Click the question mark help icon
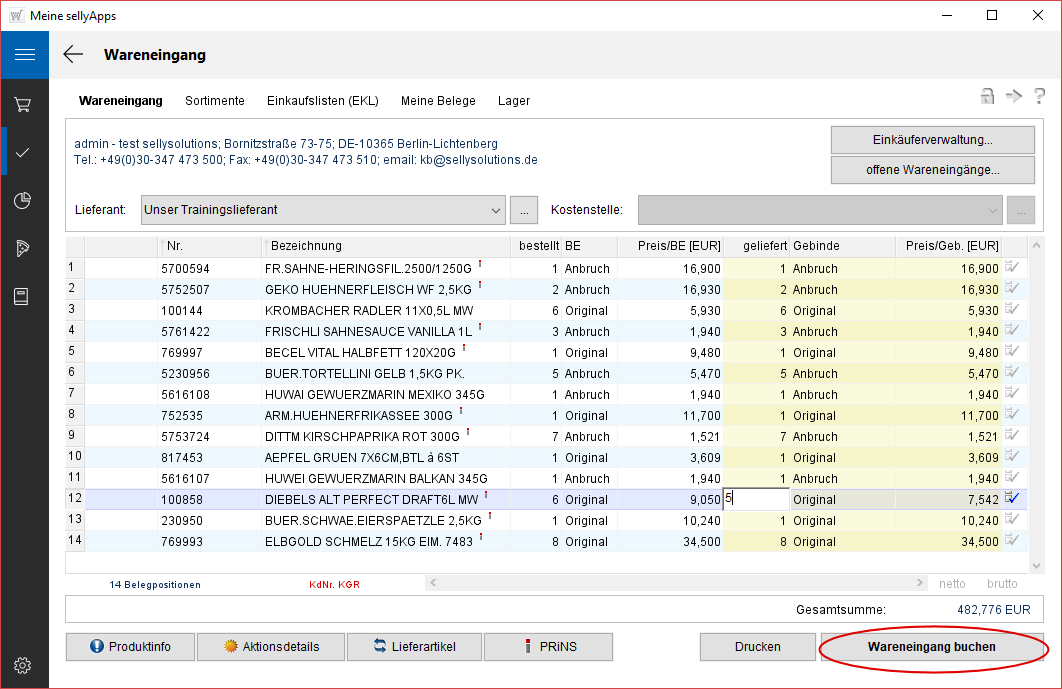 (x=1039, y=96)
